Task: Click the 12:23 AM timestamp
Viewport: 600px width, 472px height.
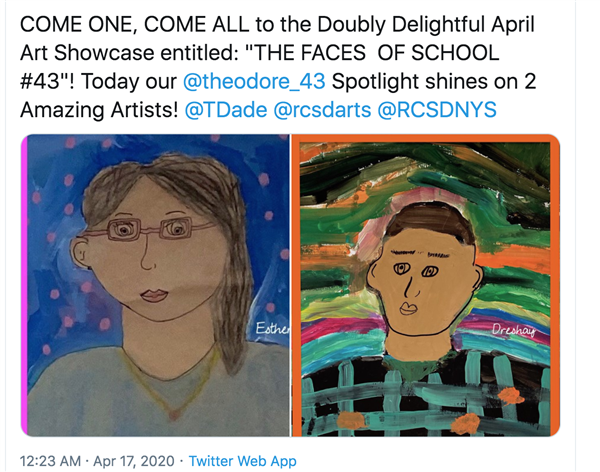Action: 50,461
